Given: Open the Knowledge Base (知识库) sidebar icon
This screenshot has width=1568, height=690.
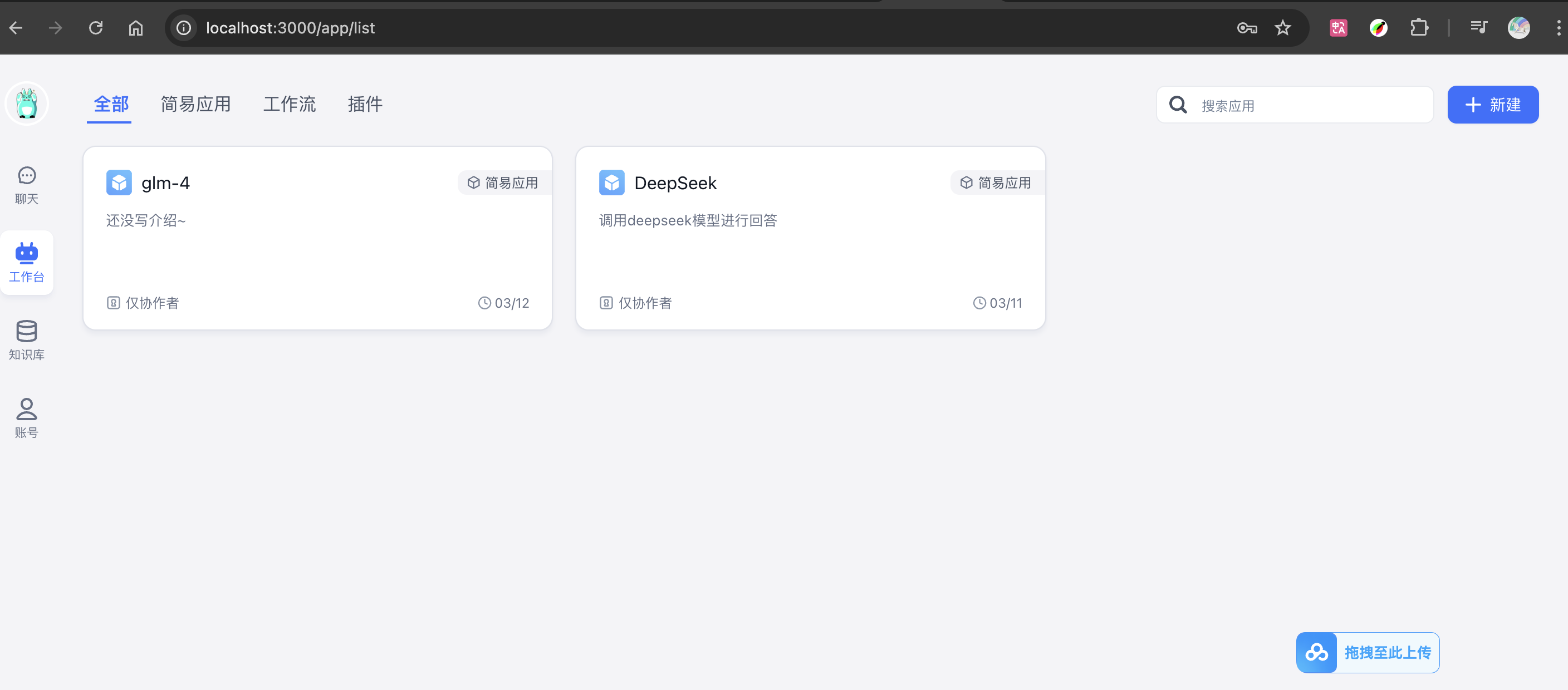Looking at the screenshot, I should tap(26, 339).
